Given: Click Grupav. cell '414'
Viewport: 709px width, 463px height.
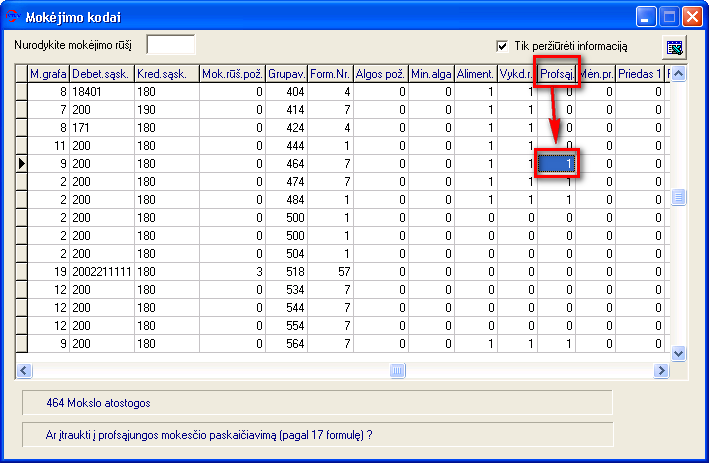Looking at the screenshot, I should tap(287, 110).
